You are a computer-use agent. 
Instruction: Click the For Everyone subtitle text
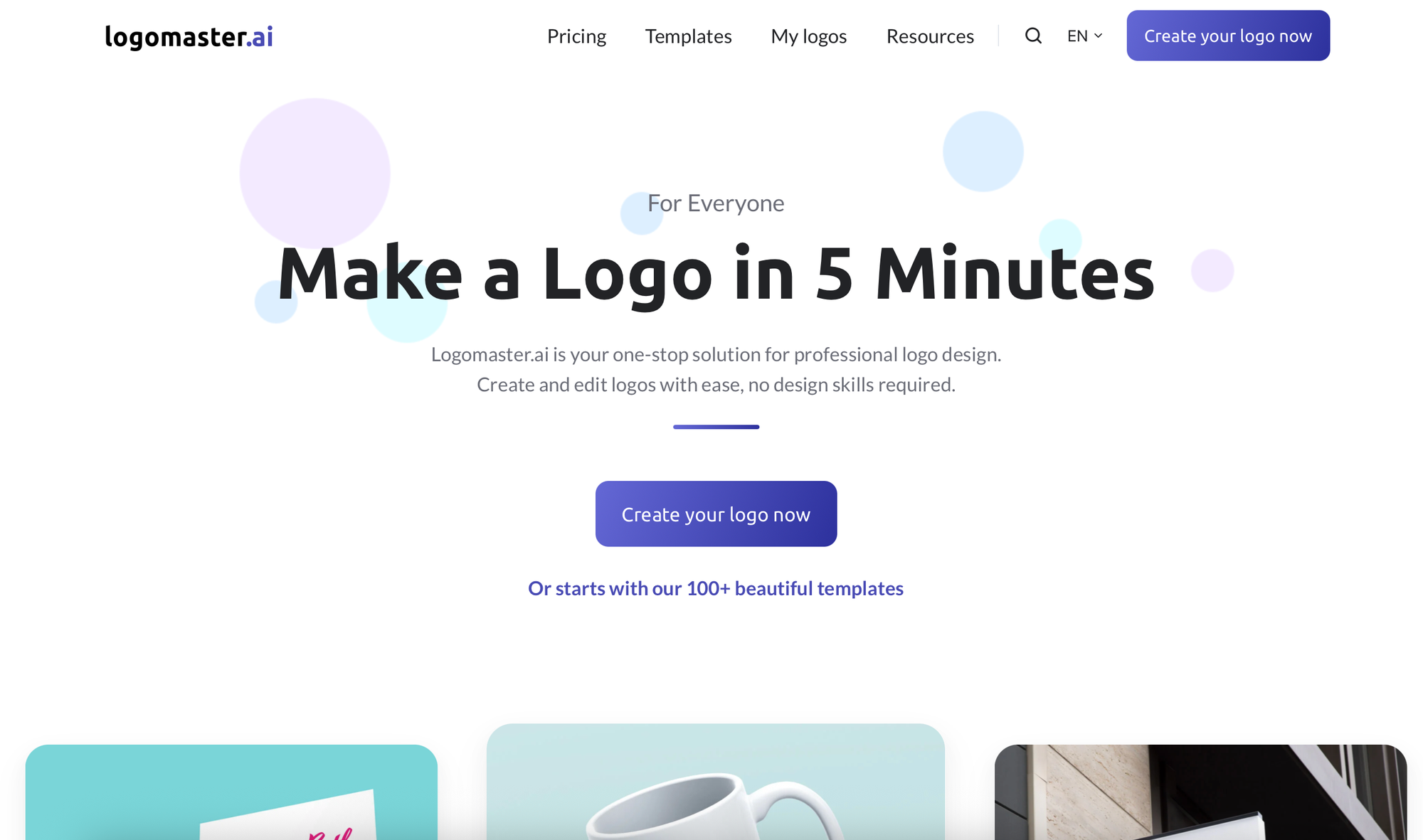(716, 203)
